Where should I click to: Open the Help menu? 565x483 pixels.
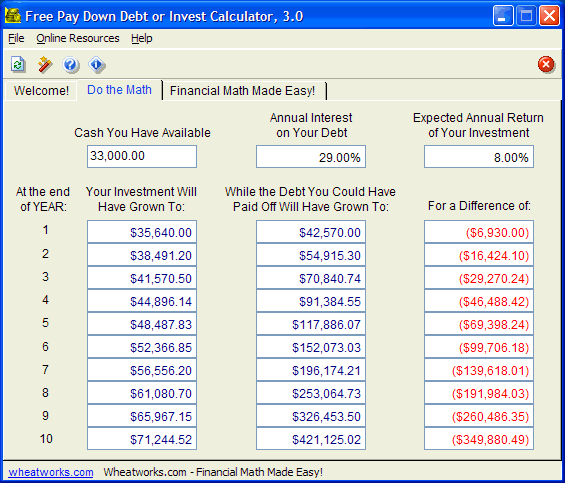tap(142, 38)
